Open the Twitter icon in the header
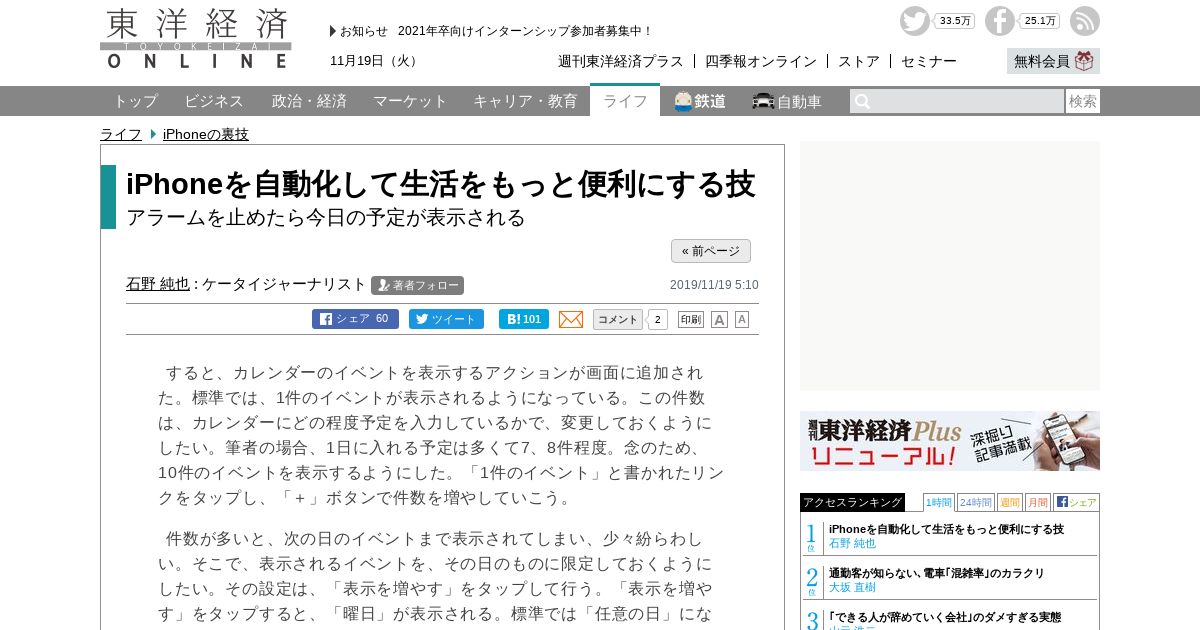The image size is (1200, 630). (914, 21)
